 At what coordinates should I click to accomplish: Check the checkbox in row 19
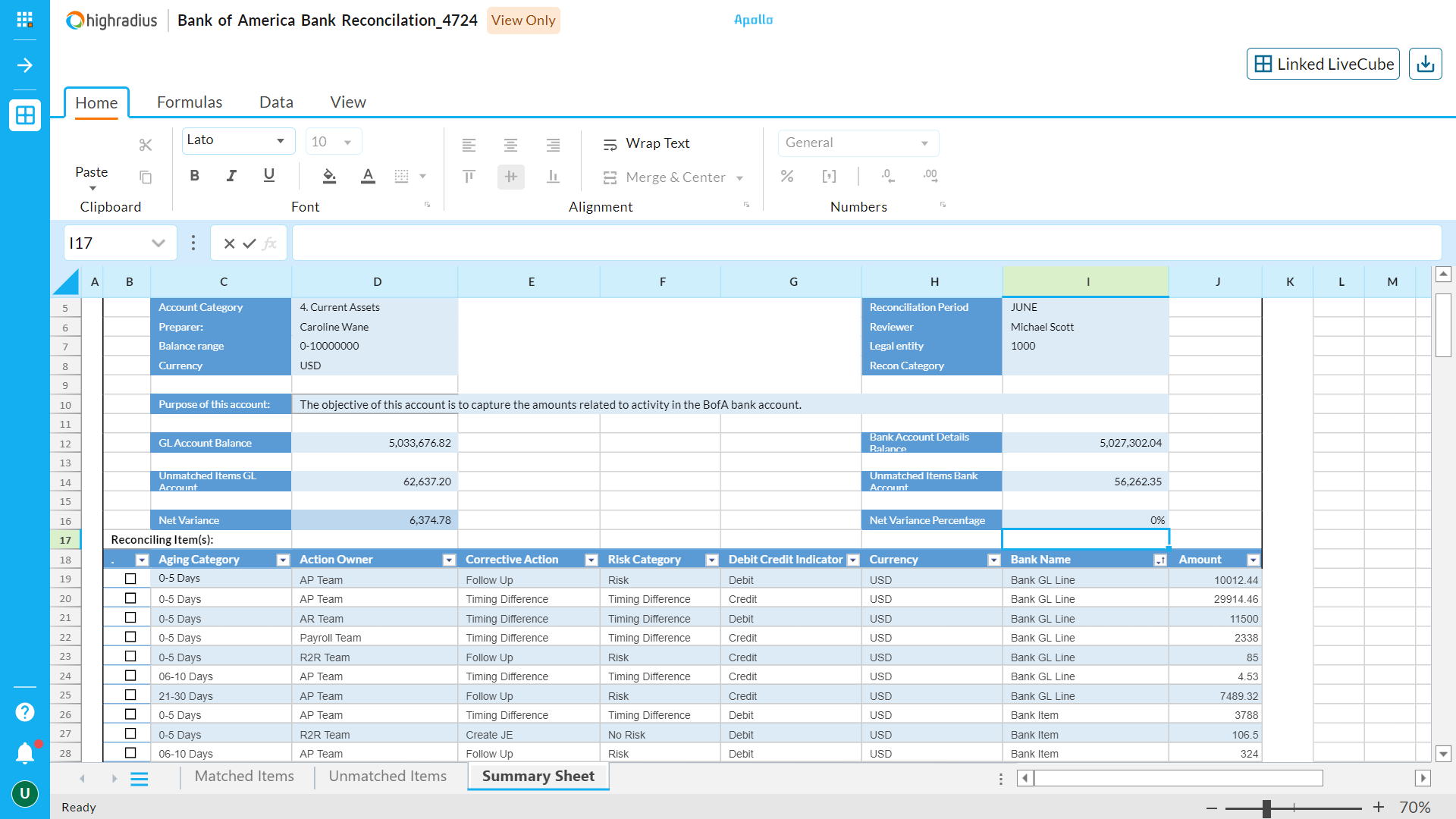(x=130, y=579)
